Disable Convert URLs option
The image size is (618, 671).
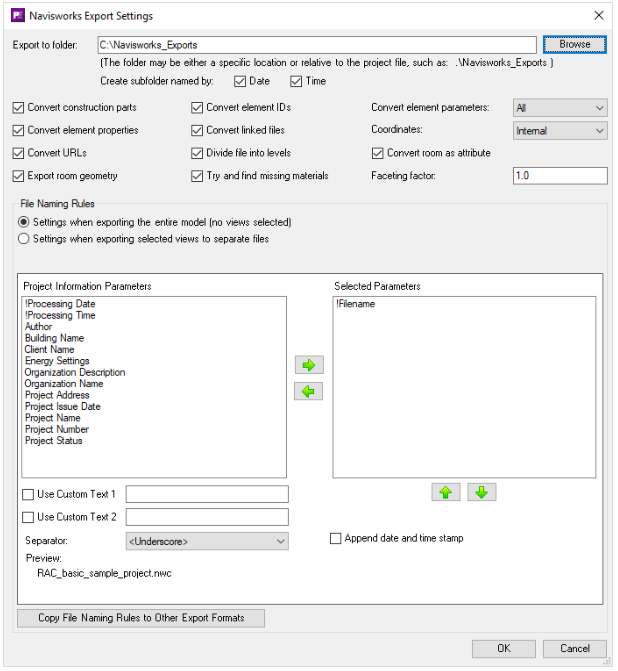click(x=18, y=153)
